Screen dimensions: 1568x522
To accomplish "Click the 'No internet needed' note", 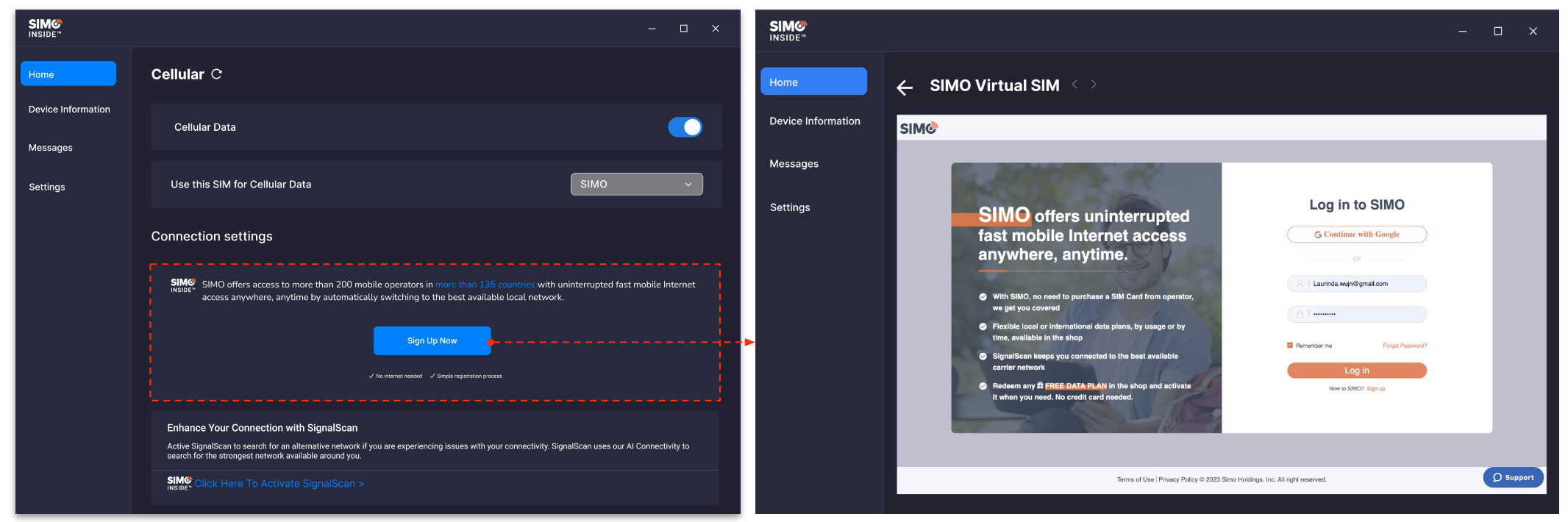I will [396, 376].
